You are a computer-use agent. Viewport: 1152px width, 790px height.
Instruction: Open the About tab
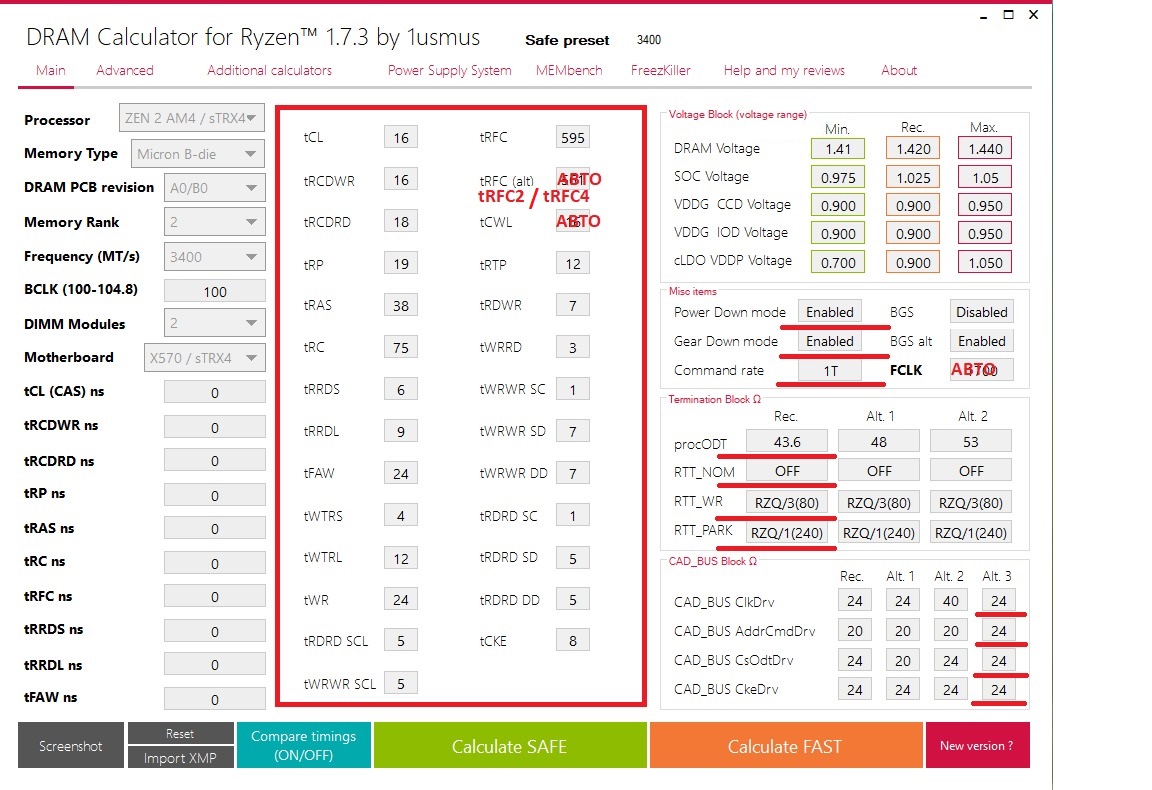click(x=899, y=71)
